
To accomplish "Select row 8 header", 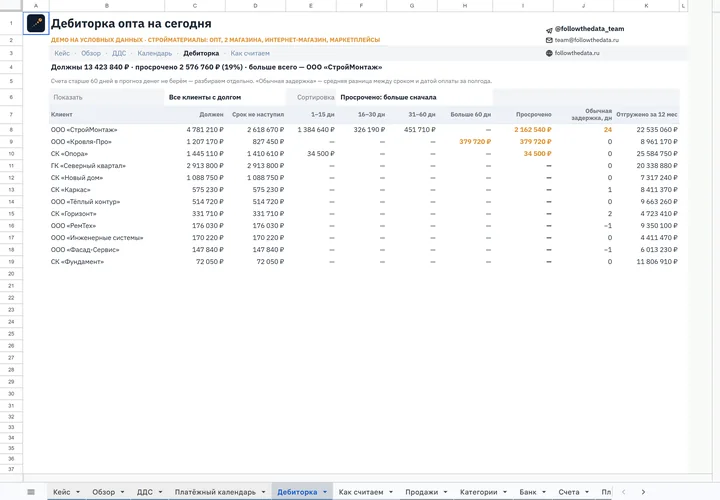I will (11, 129).
